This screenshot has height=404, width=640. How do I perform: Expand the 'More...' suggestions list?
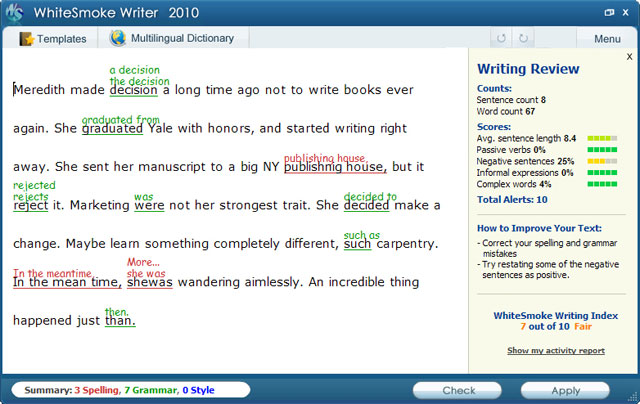pos(143,262)
